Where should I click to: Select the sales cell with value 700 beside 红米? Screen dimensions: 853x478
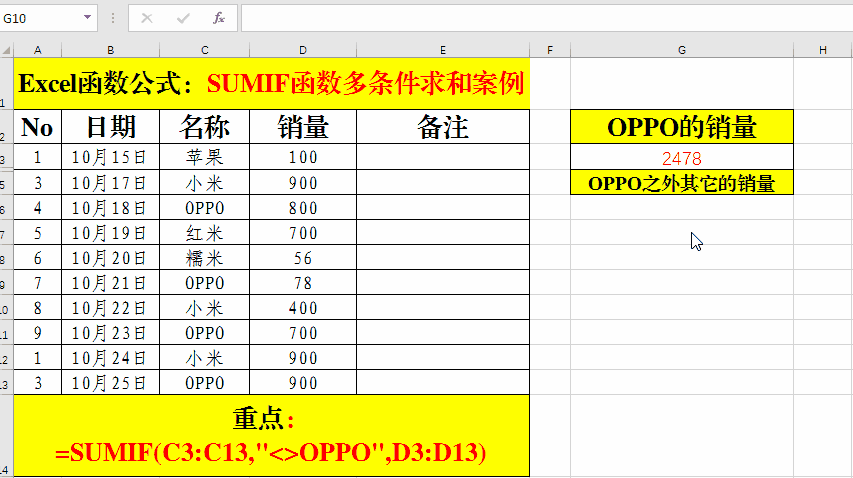click(x=303, y=233)
